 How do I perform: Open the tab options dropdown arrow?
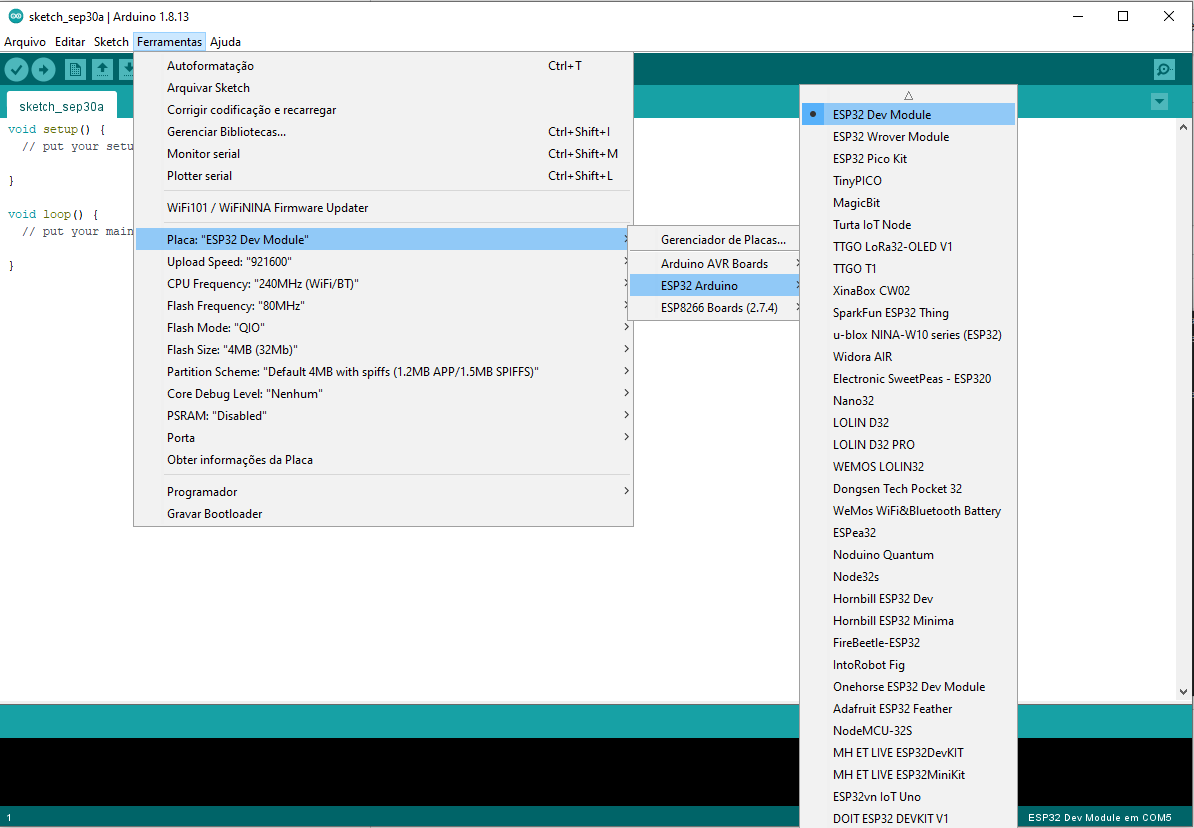click(1159, 102)
